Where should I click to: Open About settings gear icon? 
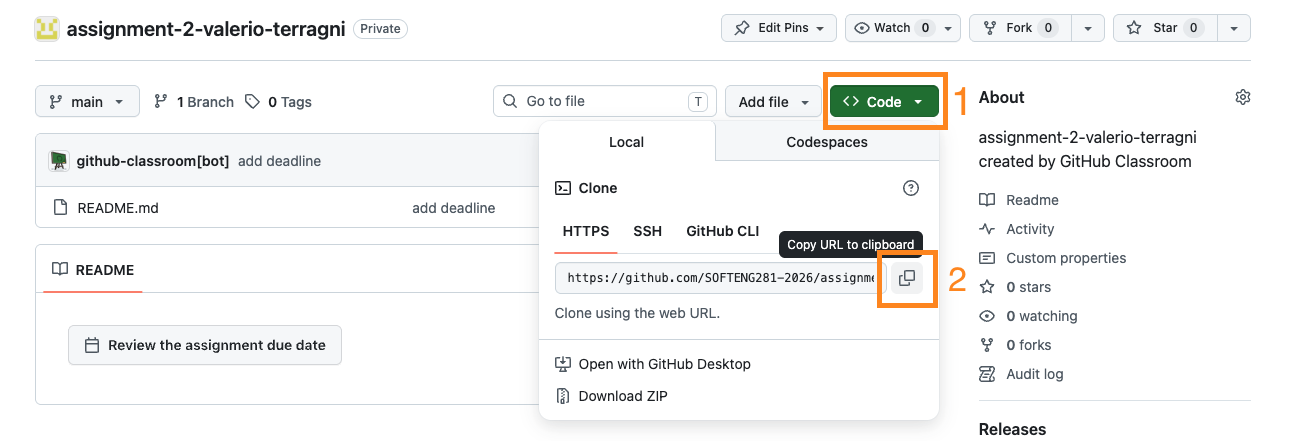(1243, 97)
